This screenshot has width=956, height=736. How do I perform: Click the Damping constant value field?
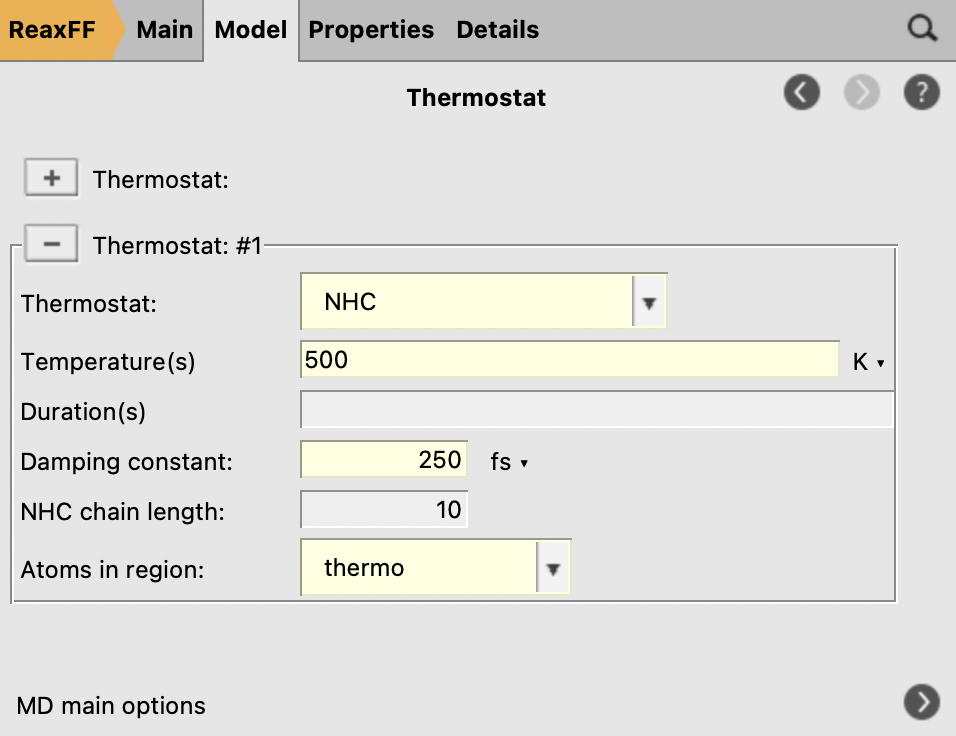pos(384,460)
